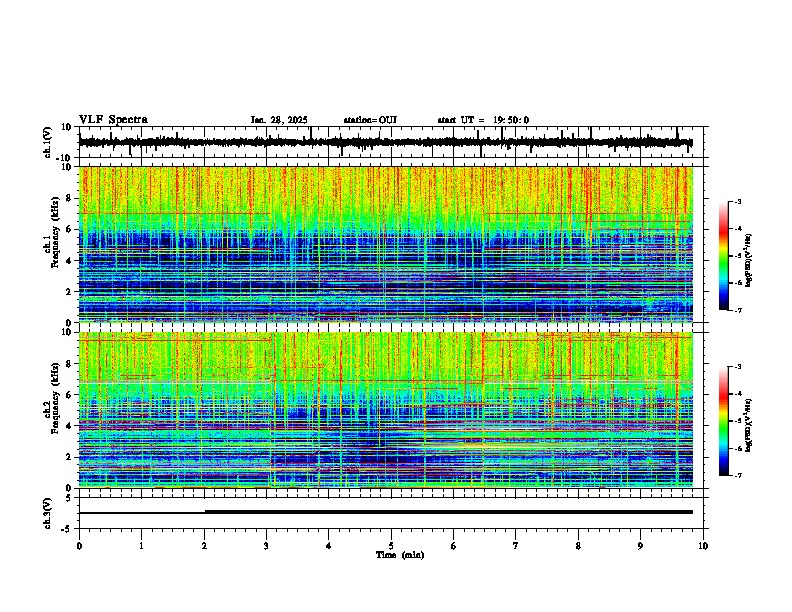Click the "-3" label on ch.2 color bar
This screenshot has height=612, width=792.
[x=737, y=367]
